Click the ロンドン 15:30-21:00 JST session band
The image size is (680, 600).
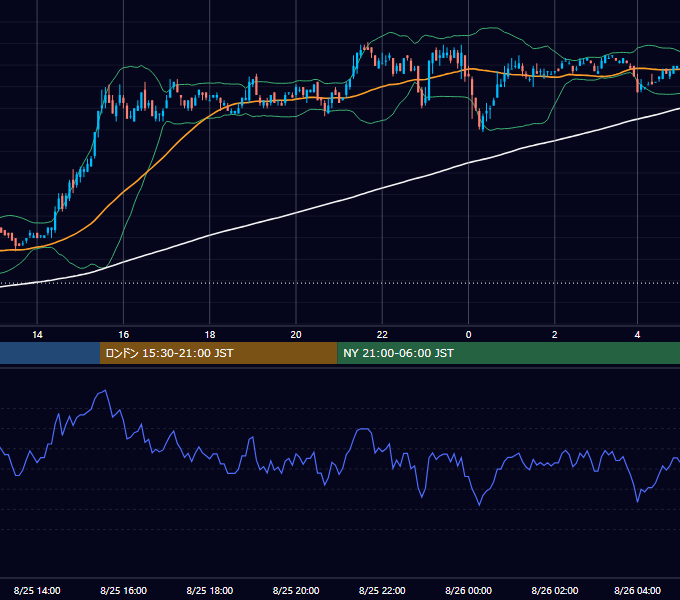pos(219,353)
